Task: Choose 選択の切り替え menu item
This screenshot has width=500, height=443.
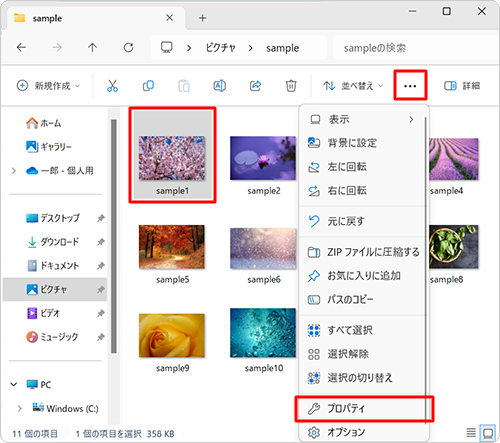Action: click(362, 378)
